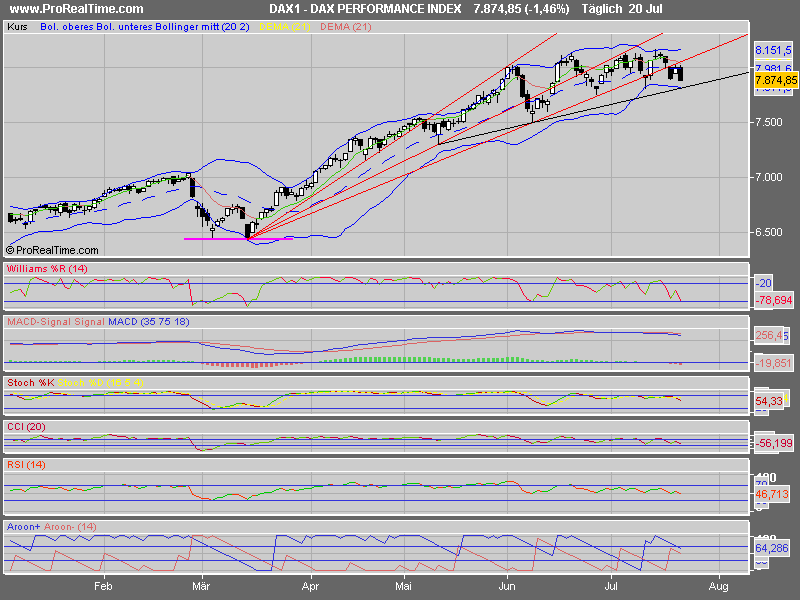Click the blue Aroon+ label
Viewport: 800px width, 600px height.
click(23, 527)
